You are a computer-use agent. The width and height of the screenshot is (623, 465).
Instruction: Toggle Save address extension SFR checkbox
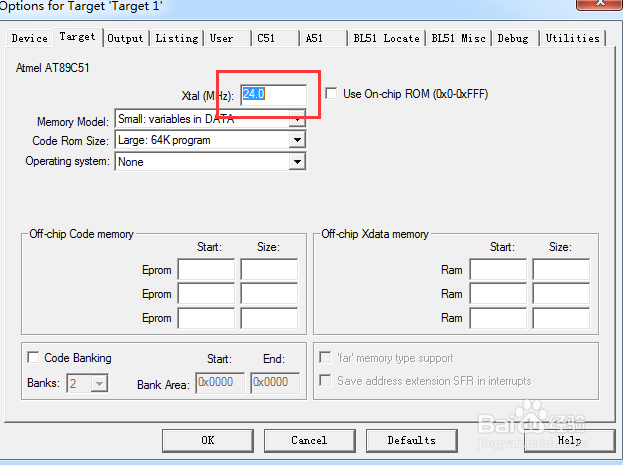point(325,380)
